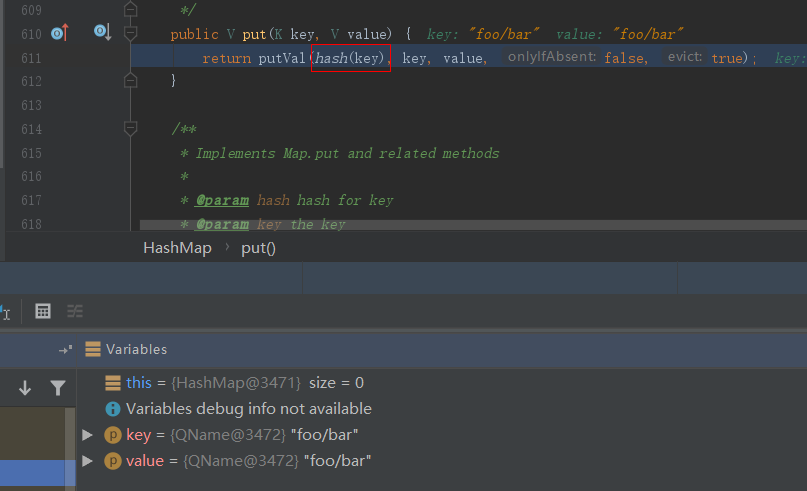Click the Variables debug info not available message
The image size is (807, 491).
click(248, 408)
